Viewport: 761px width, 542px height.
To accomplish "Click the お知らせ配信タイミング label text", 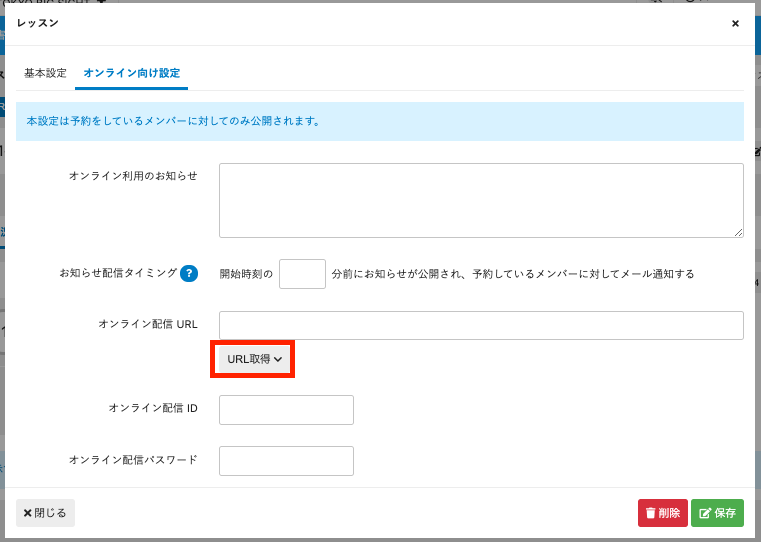I will [118, 273].
